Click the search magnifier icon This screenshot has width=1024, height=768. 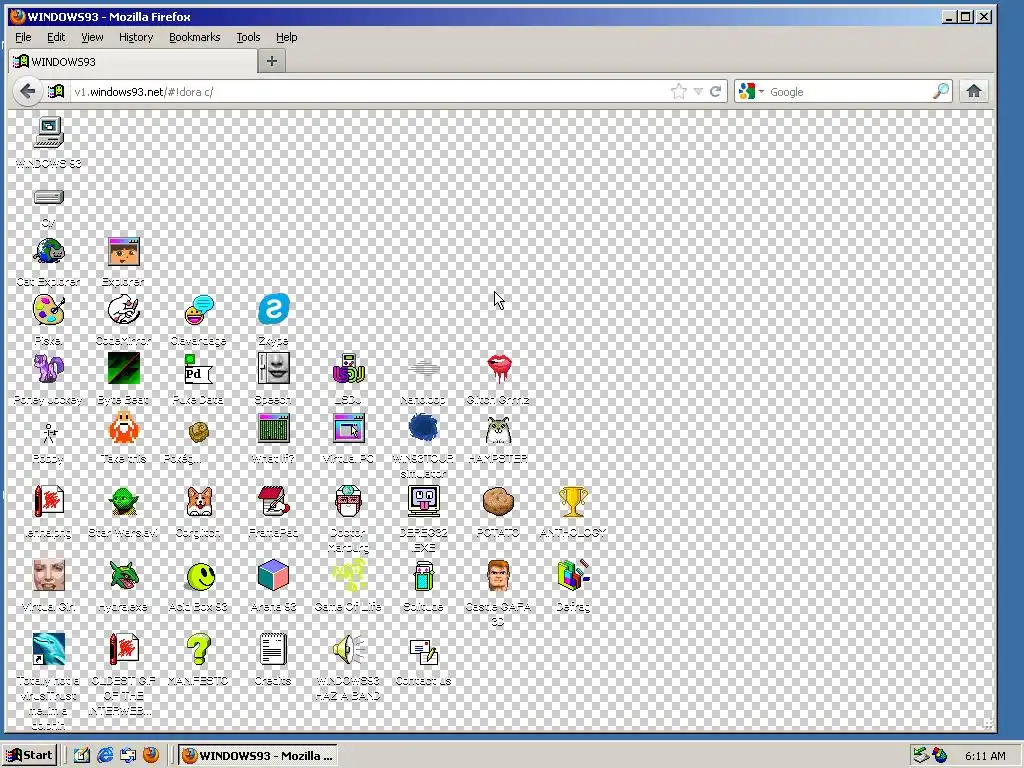click(x=941, y=91)
